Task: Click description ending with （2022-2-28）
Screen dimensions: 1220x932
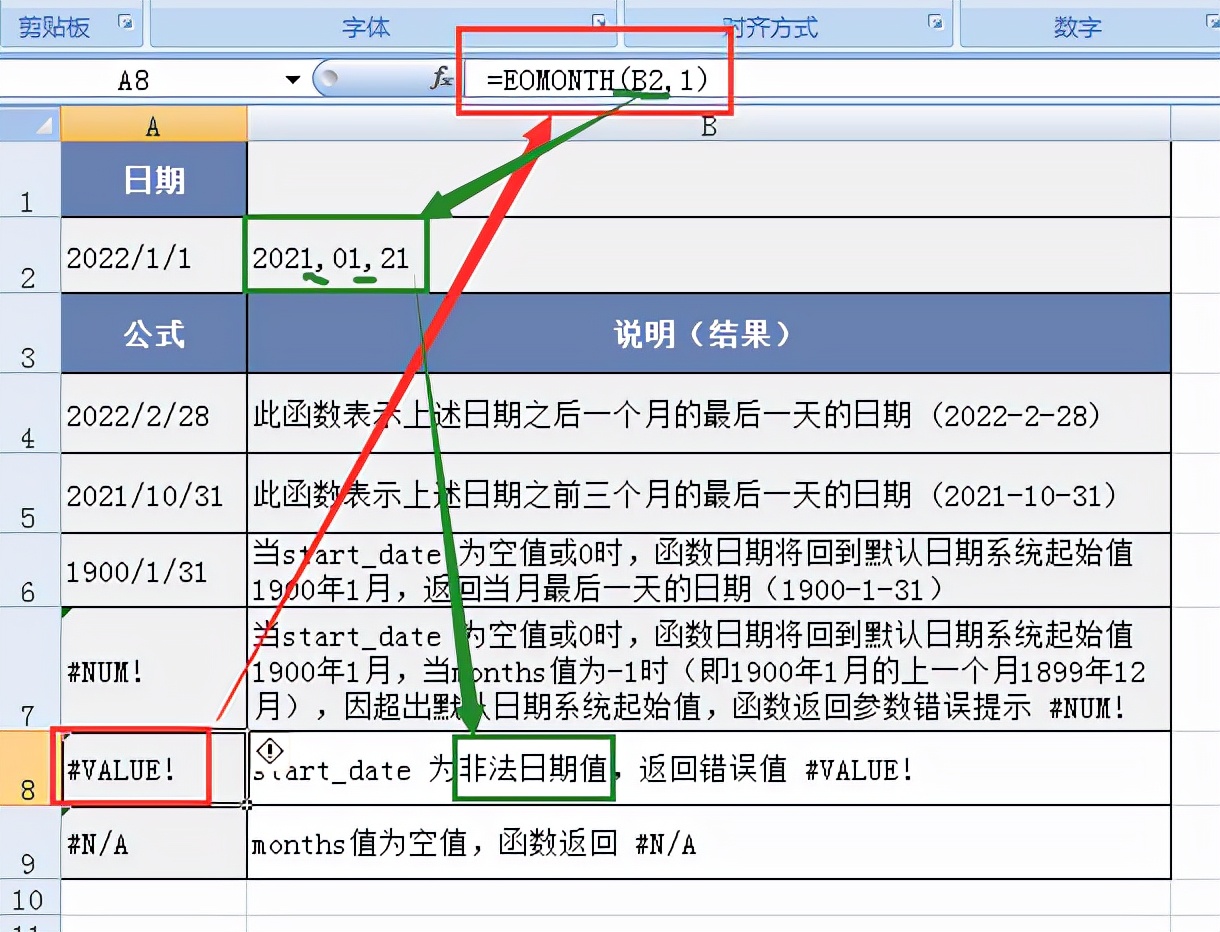Action: [708, 414]
